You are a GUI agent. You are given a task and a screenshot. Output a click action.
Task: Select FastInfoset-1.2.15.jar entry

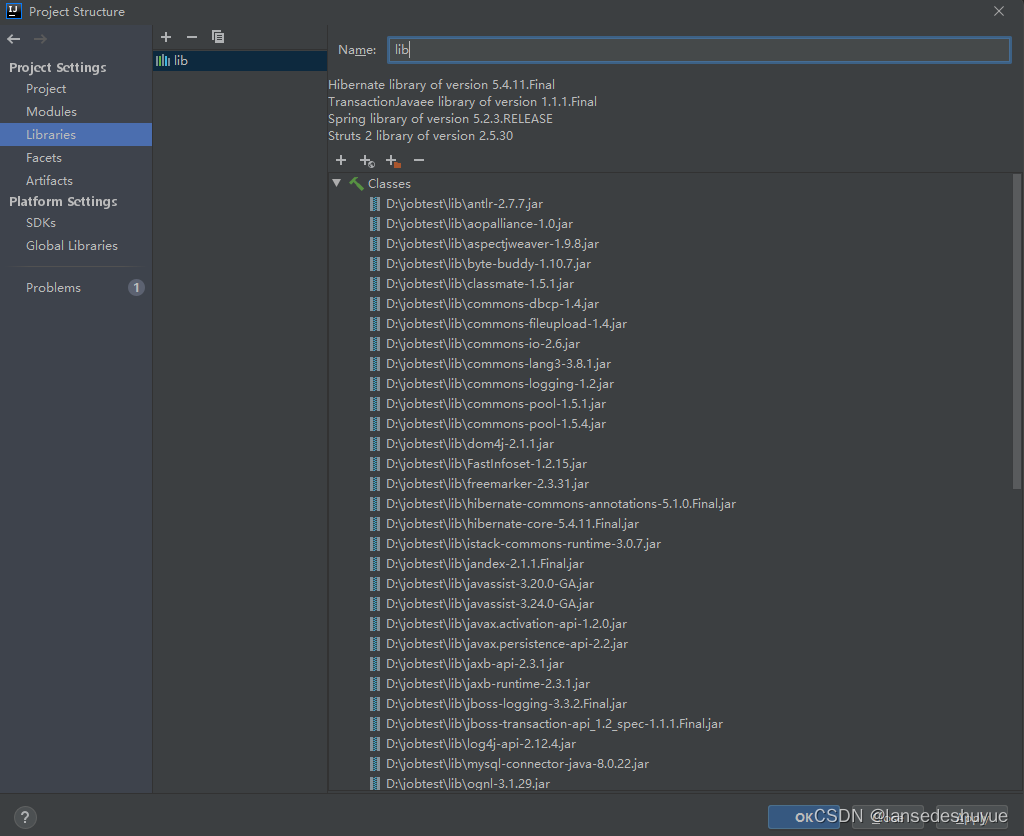pos(487,464)
